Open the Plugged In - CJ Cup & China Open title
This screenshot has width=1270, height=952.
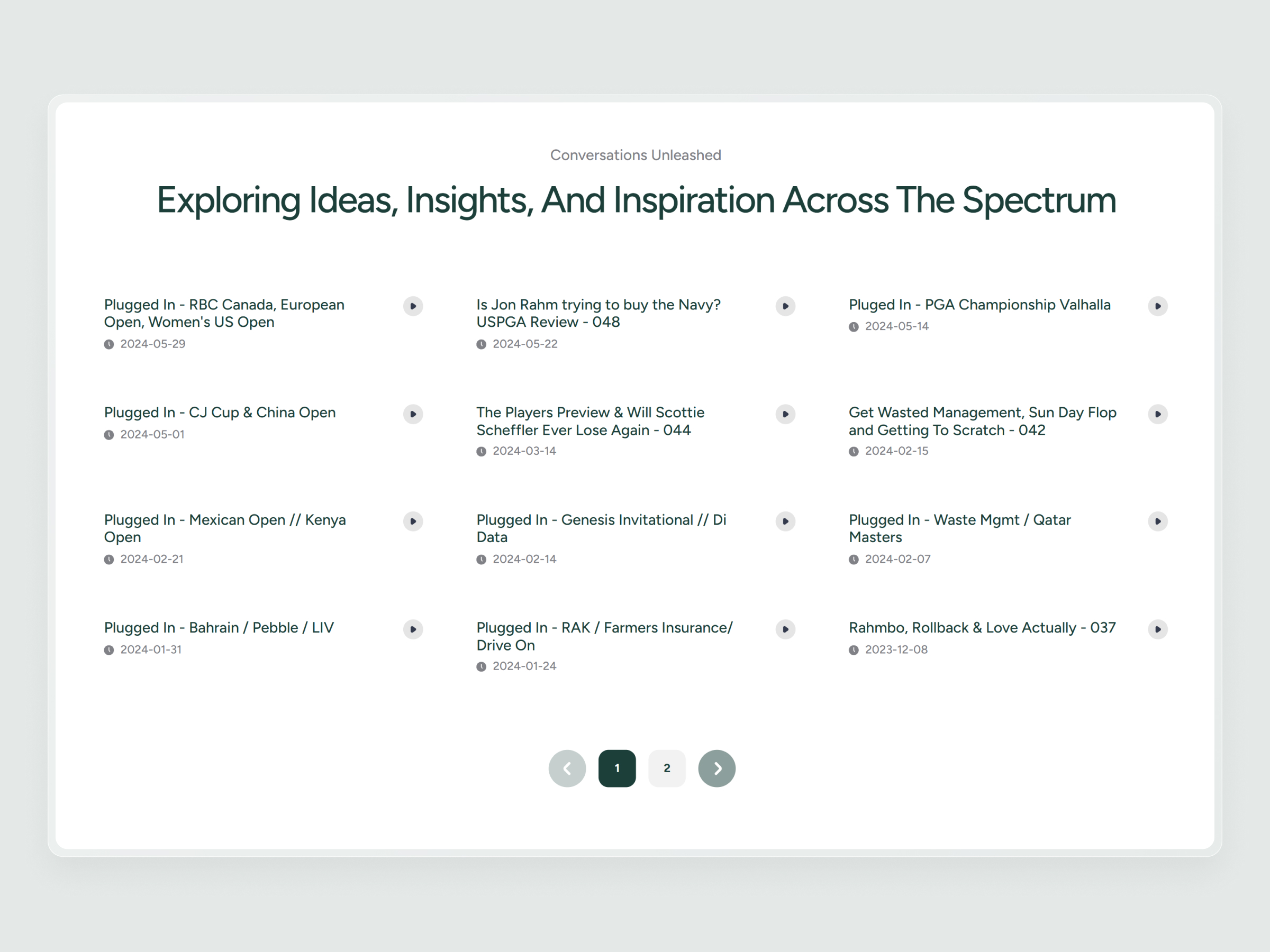coord(219,413)
